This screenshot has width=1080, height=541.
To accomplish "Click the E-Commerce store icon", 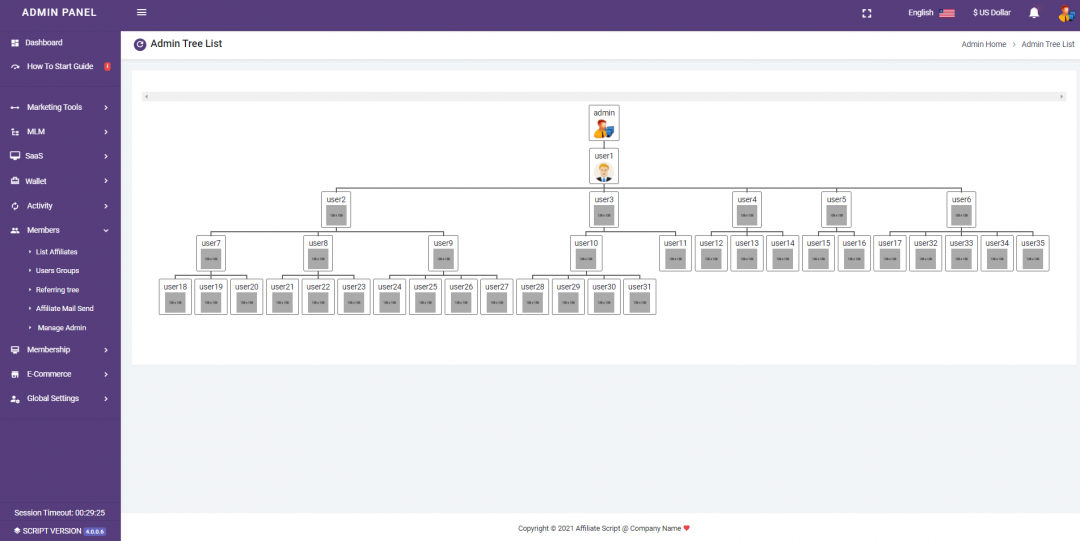I will [15, 374].
